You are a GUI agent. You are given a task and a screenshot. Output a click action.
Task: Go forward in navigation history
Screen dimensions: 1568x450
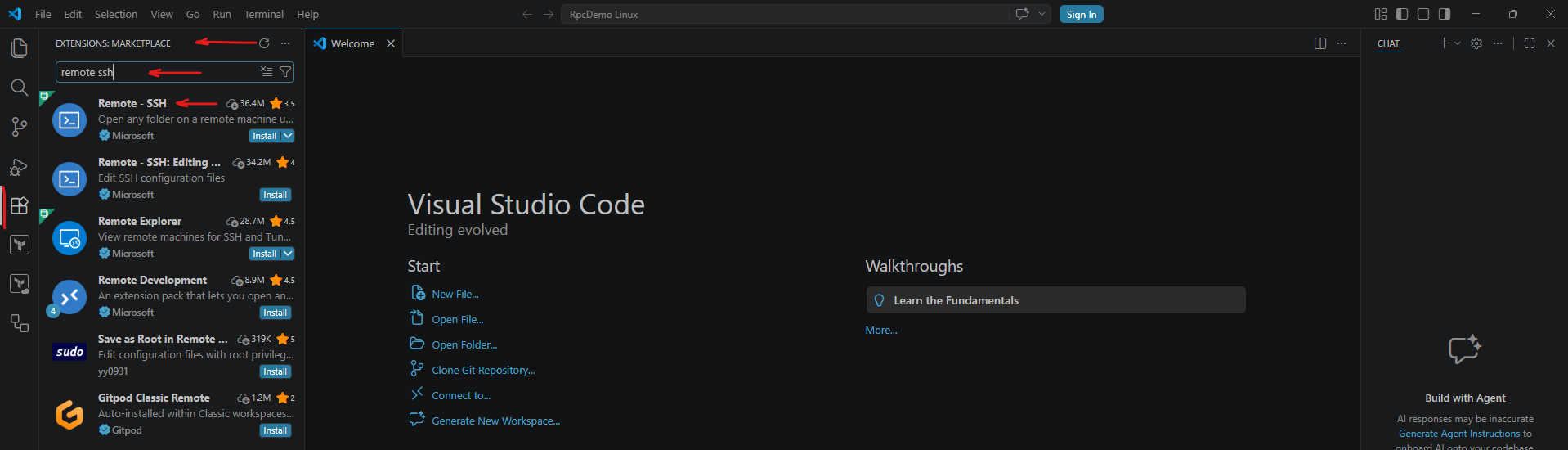549,14
